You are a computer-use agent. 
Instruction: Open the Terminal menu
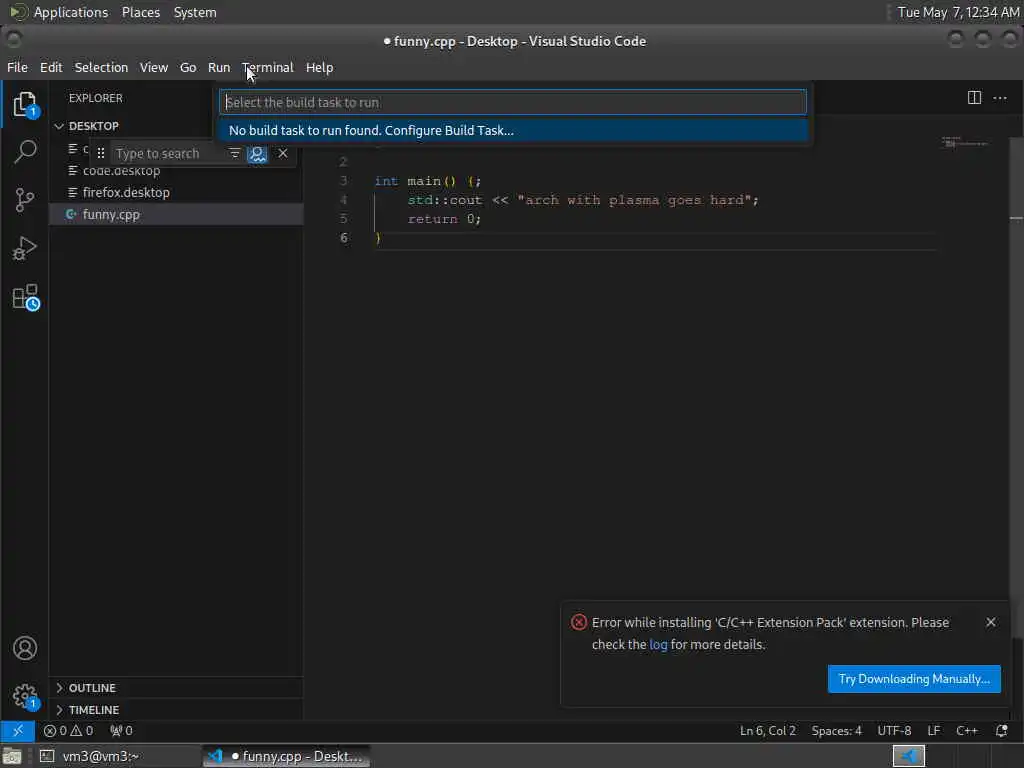tap(268, 67)
